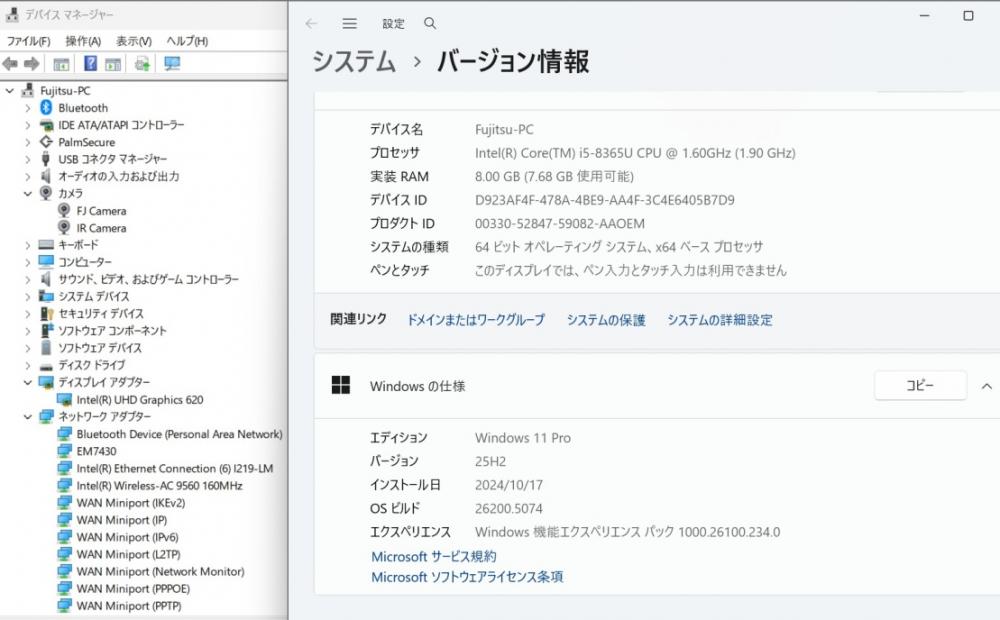The height and width of the screenshot is (620, 1000).
Task: Click OS ビルド value 26200.5074
Action: [x=509, y=508]
